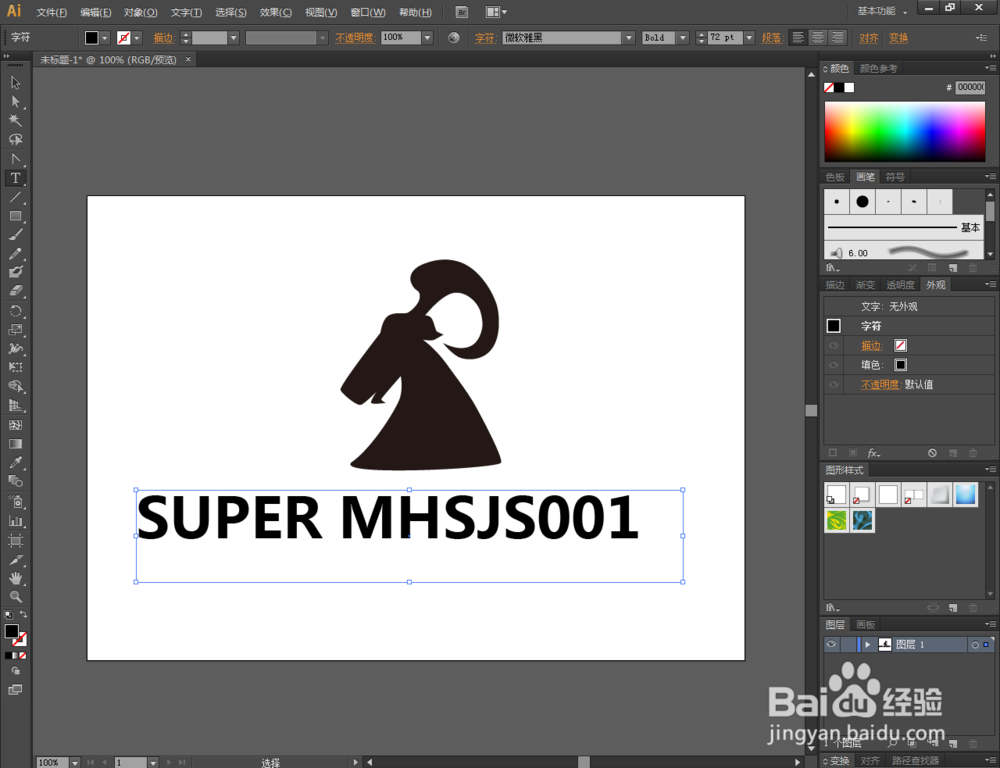This screenshot has height=768, width=1000.
Task: Select the Eyedropper tool
Action: click(x=15, y=462)
